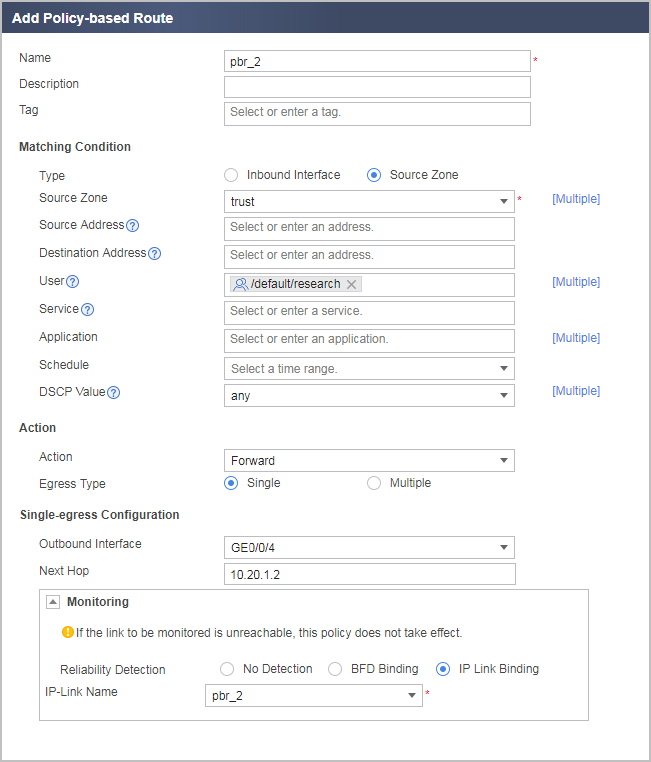Open the Destination Address help icon

click(x=154, y=254)
